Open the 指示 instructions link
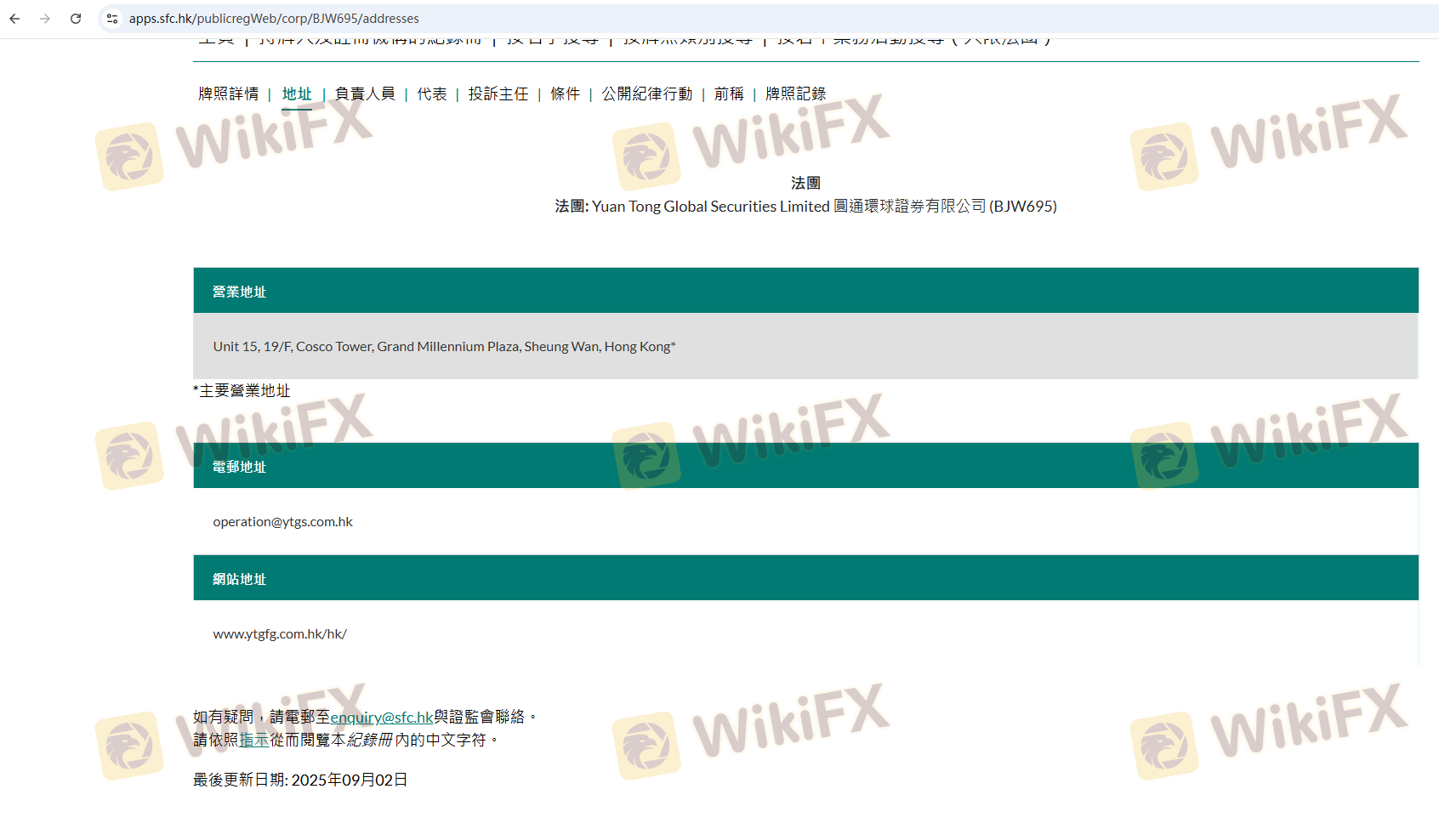This screenshot has width=1439, height=840. (x=254, y=741)
